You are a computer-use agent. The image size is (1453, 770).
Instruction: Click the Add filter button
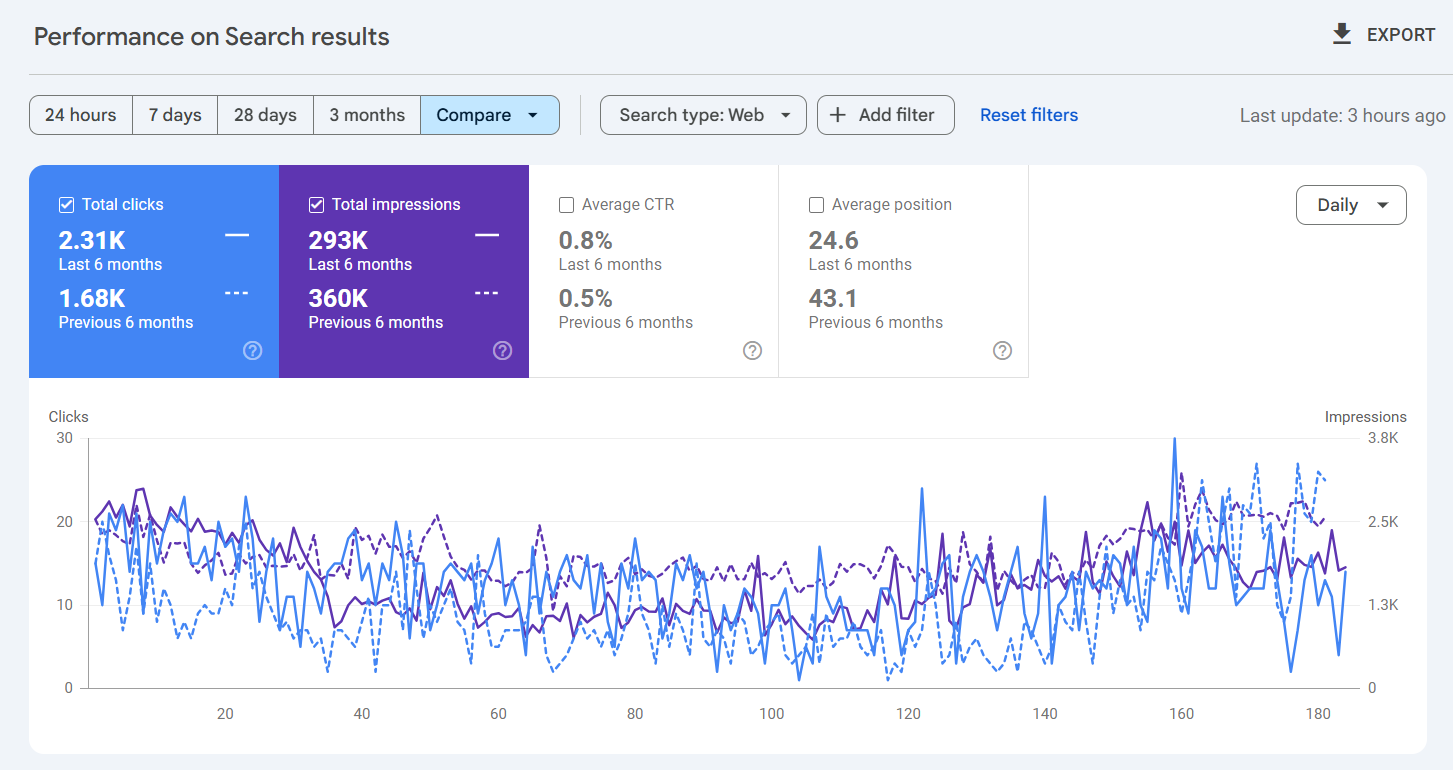(x=885, y=114)
